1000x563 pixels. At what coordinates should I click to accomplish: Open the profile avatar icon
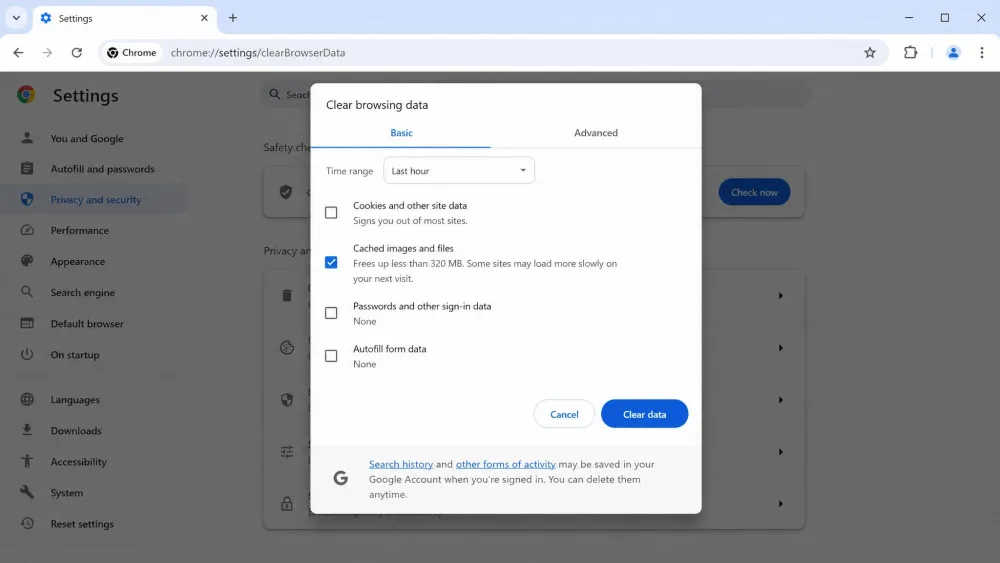tap(953, 53)
